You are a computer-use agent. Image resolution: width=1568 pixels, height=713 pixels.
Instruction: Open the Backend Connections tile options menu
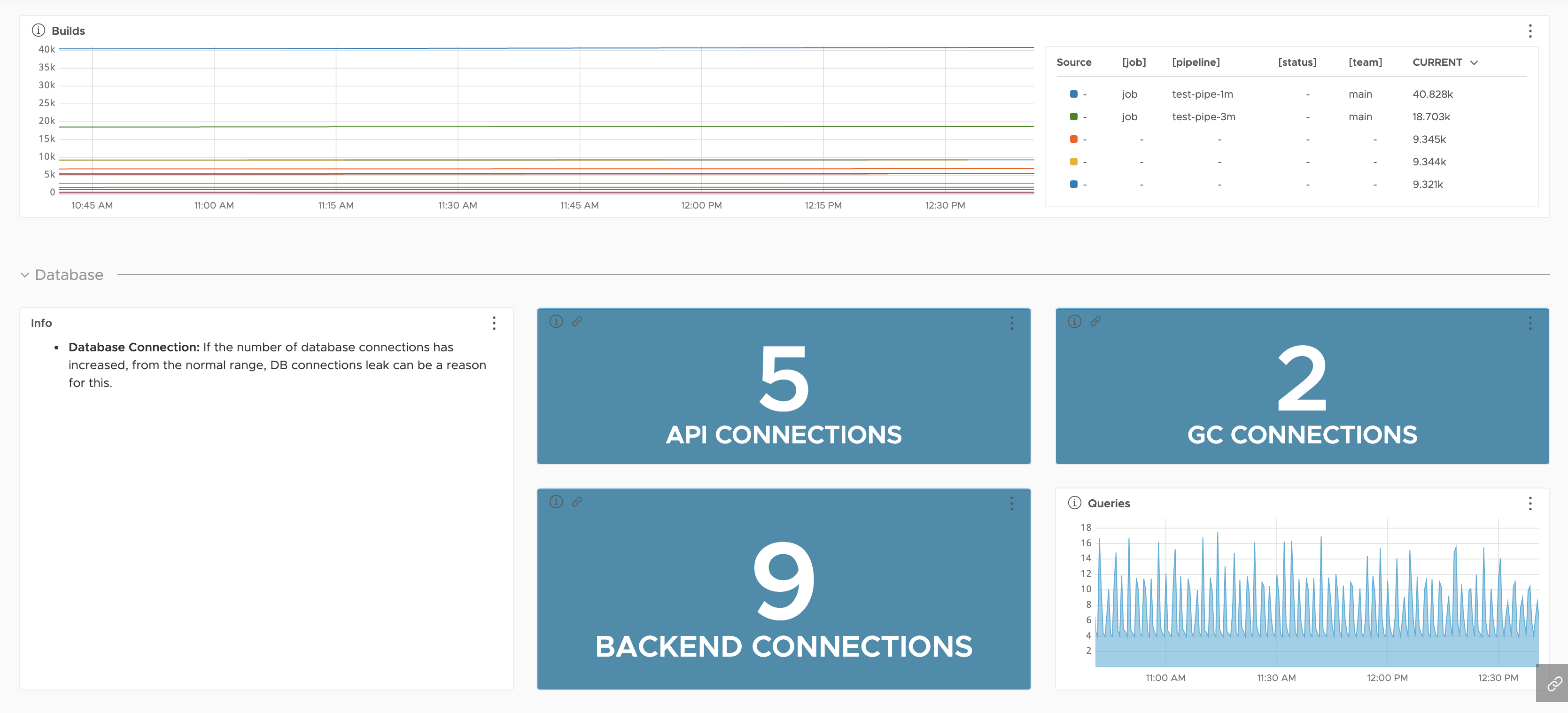point(1012,504)
